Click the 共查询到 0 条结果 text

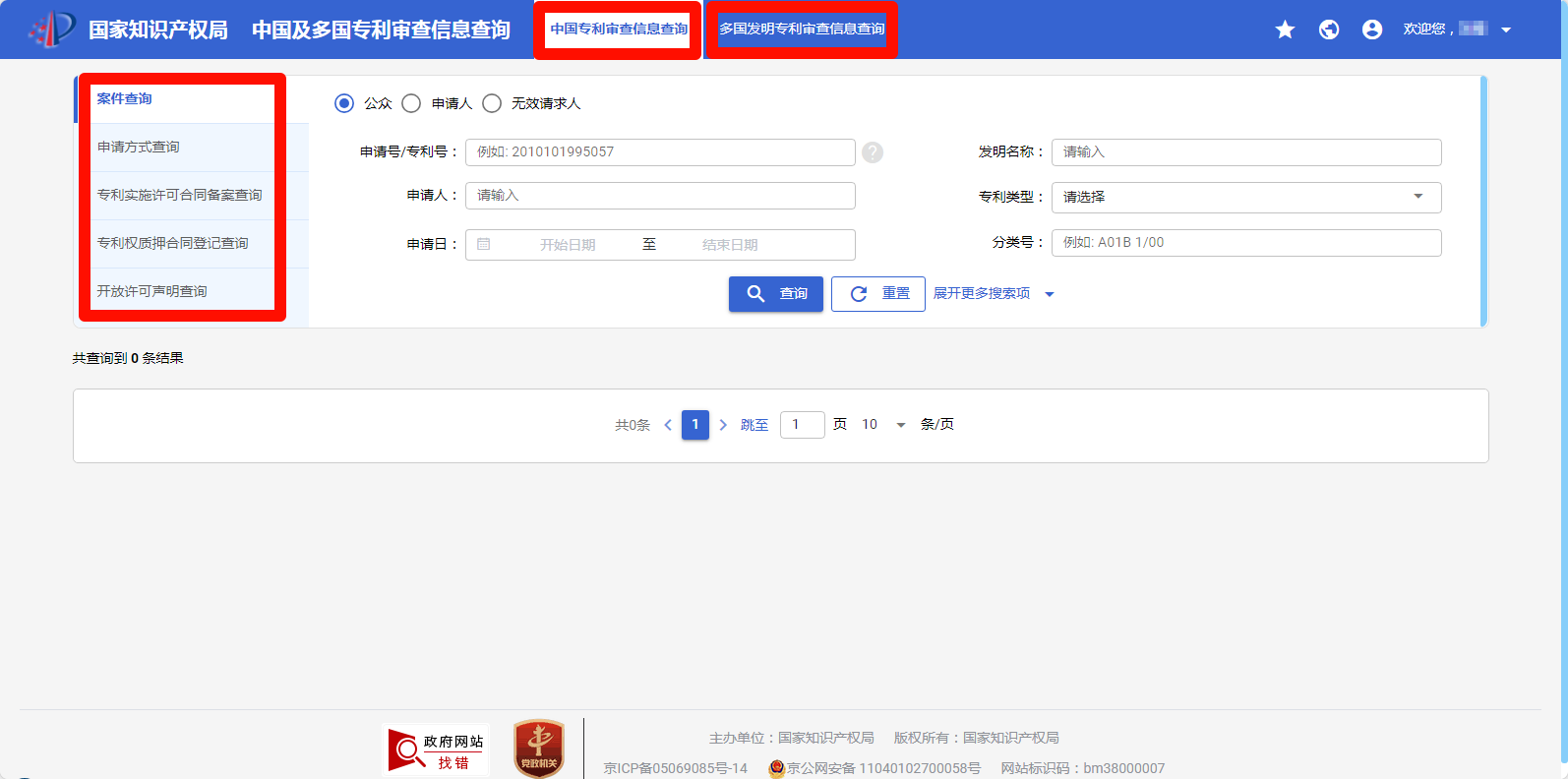click(128, 358)
